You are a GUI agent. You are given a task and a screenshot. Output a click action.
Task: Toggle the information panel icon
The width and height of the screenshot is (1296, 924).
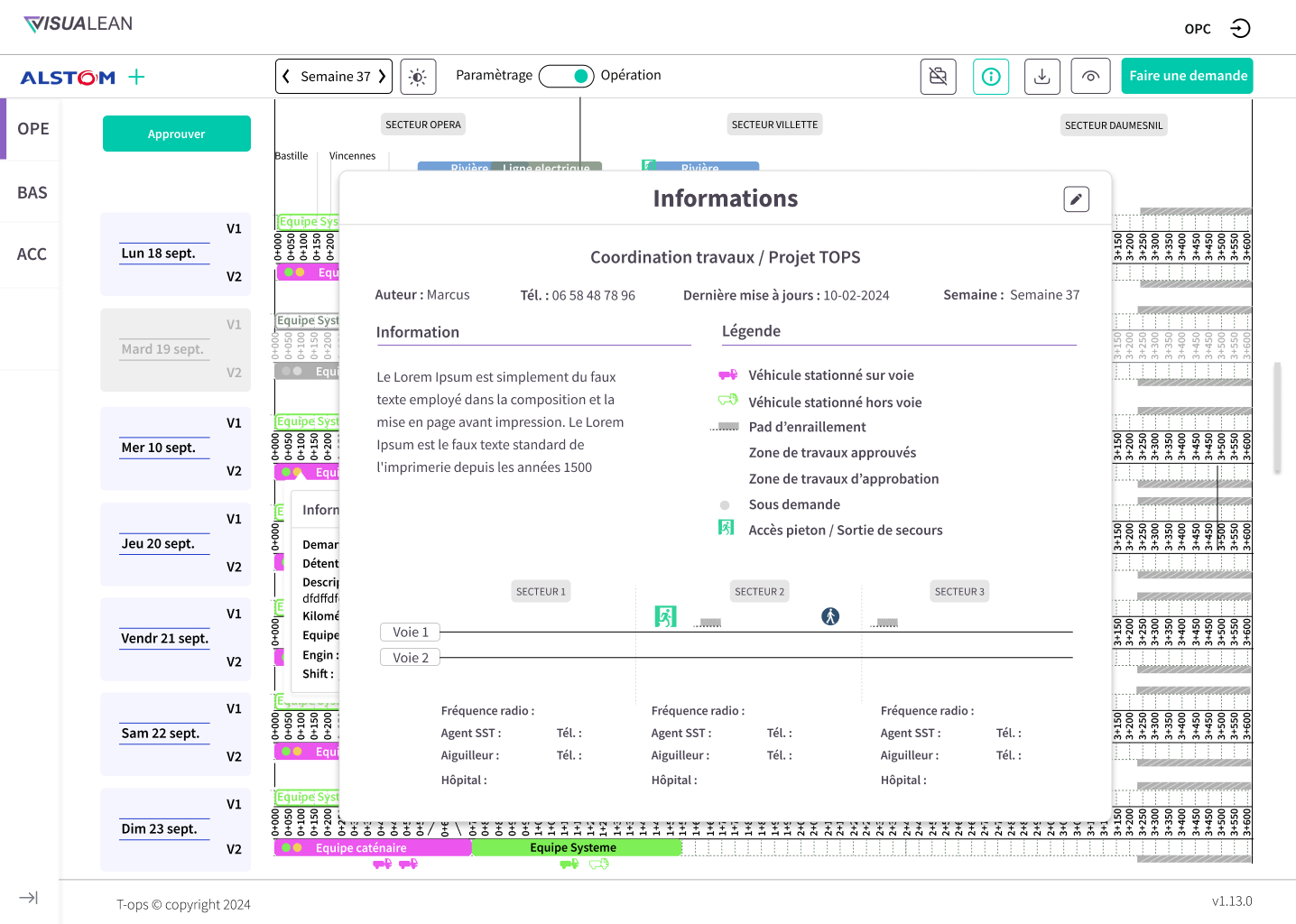click(991, 77)
